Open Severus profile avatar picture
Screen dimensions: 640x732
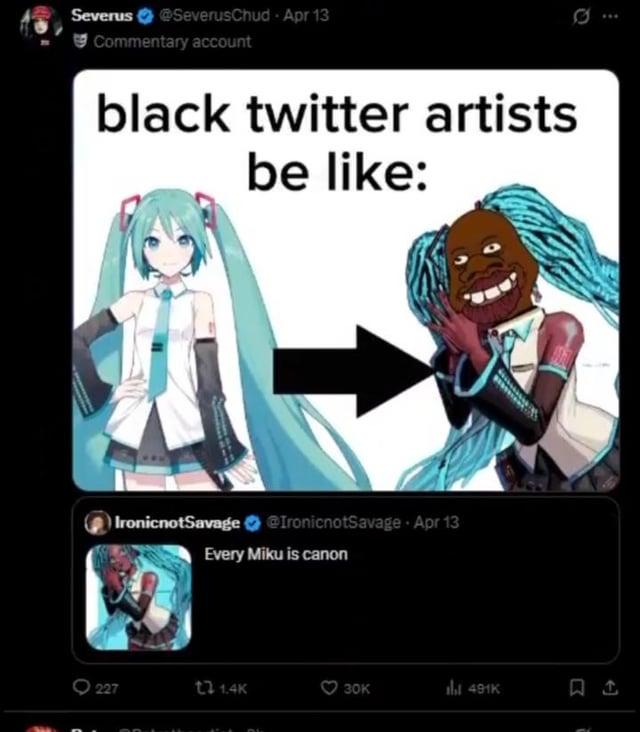pyautogui.click(x=41, y=26)
